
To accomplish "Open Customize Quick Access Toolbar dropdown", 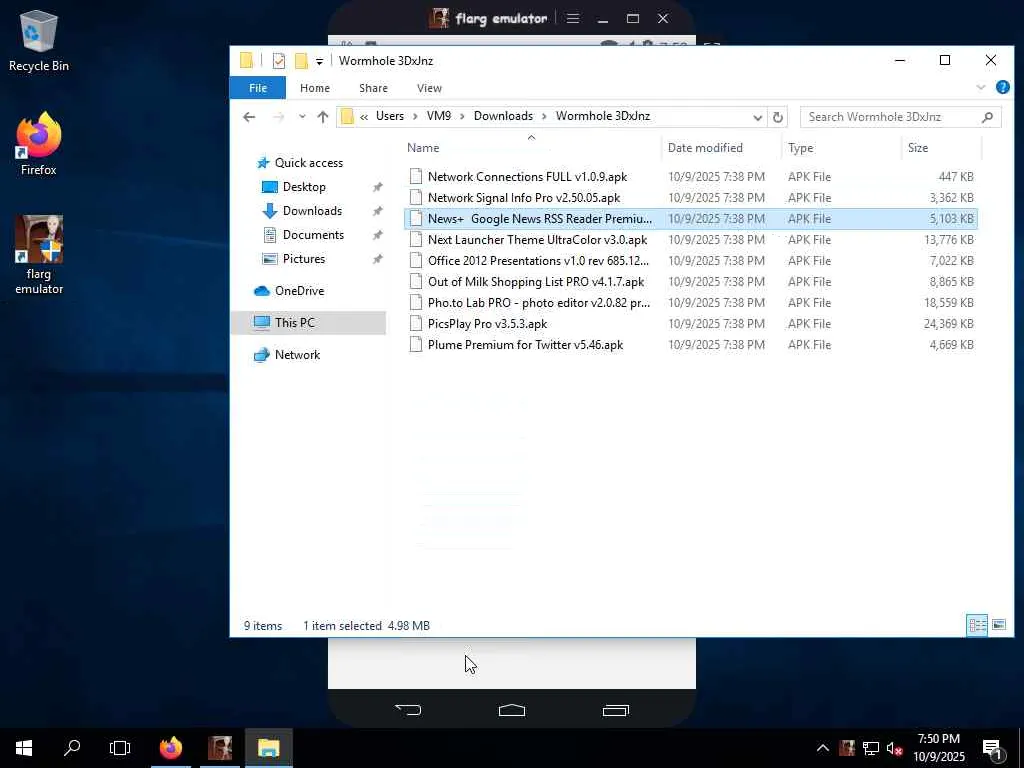I will coord(320,61).
